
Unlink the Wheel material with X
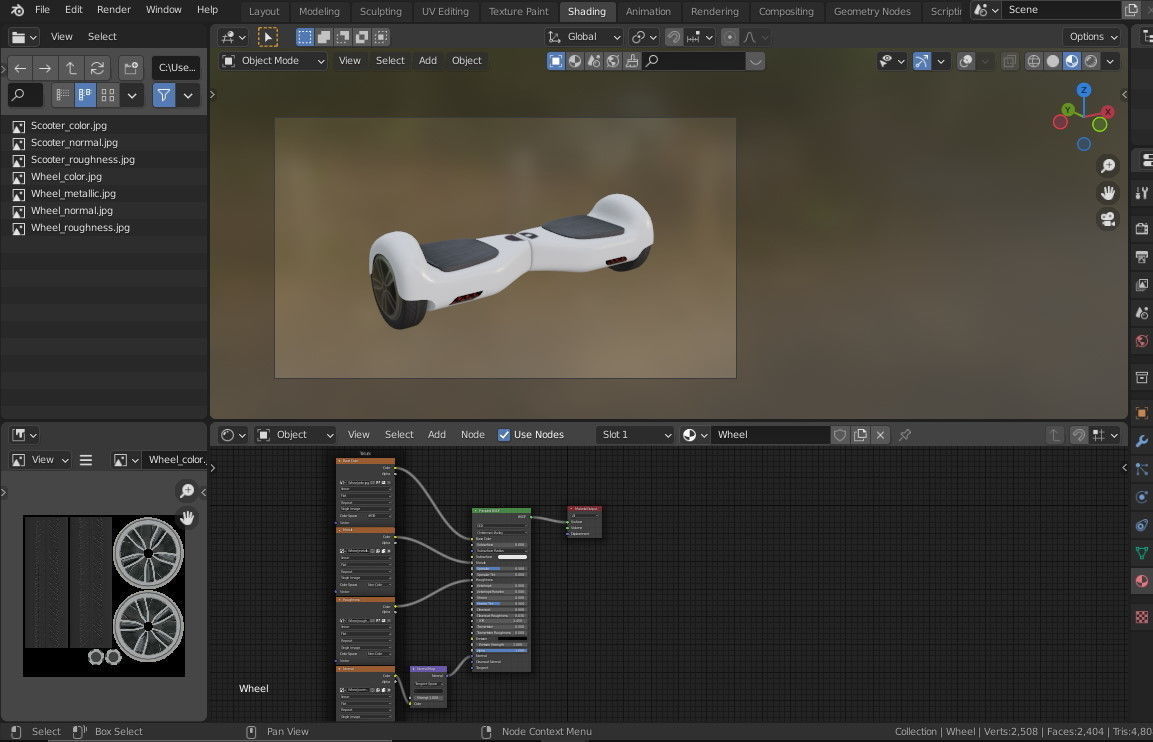880,435
